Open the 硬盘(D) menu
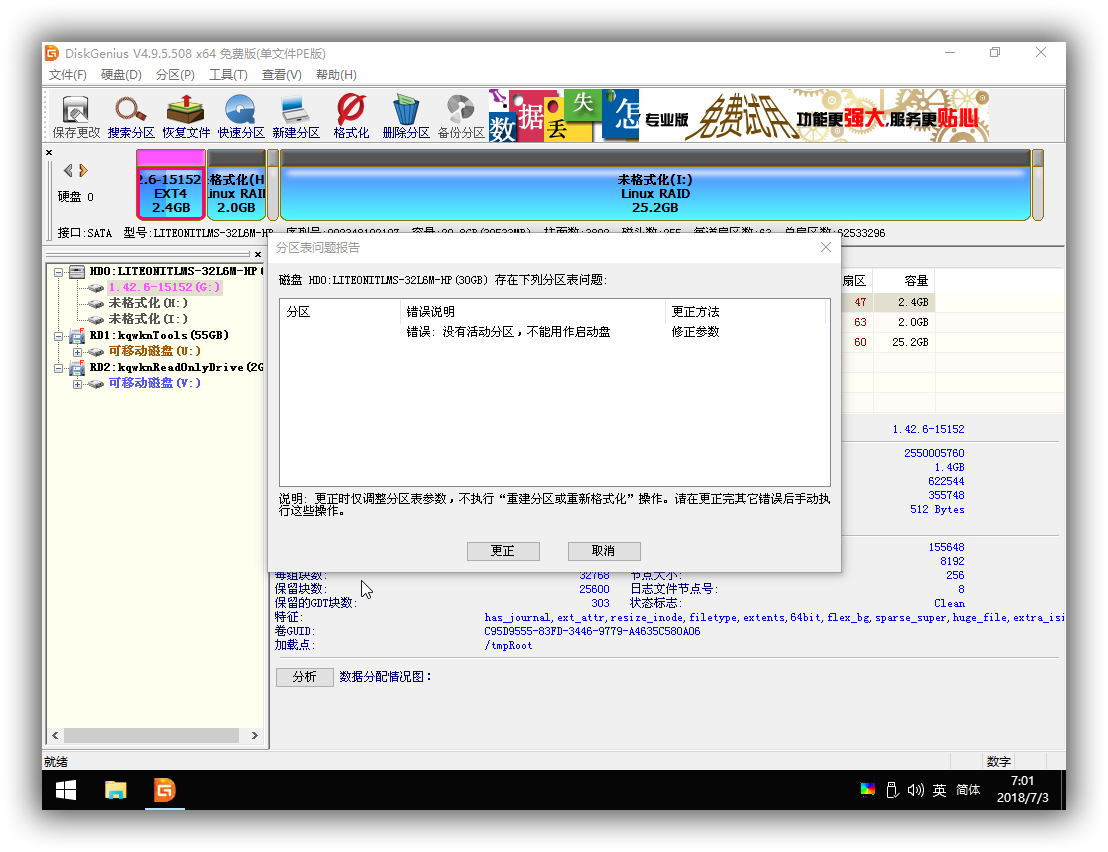 (122, 75)
